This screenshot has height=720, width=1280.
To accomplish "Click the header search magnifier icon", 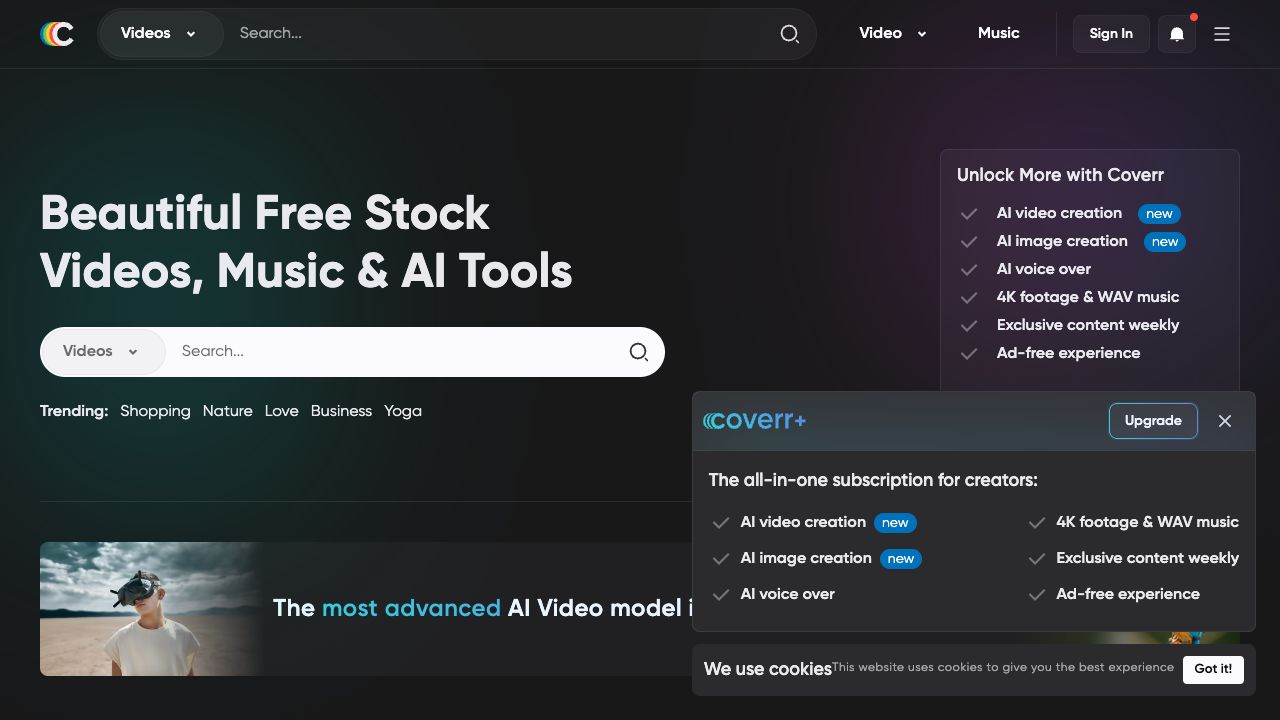I will point(789,34).
